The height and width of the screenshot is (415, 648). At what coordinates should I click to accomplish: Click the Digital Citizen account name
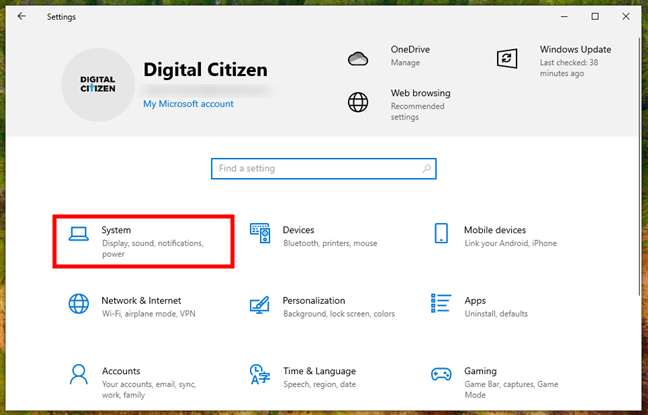(x=205, y=69)
